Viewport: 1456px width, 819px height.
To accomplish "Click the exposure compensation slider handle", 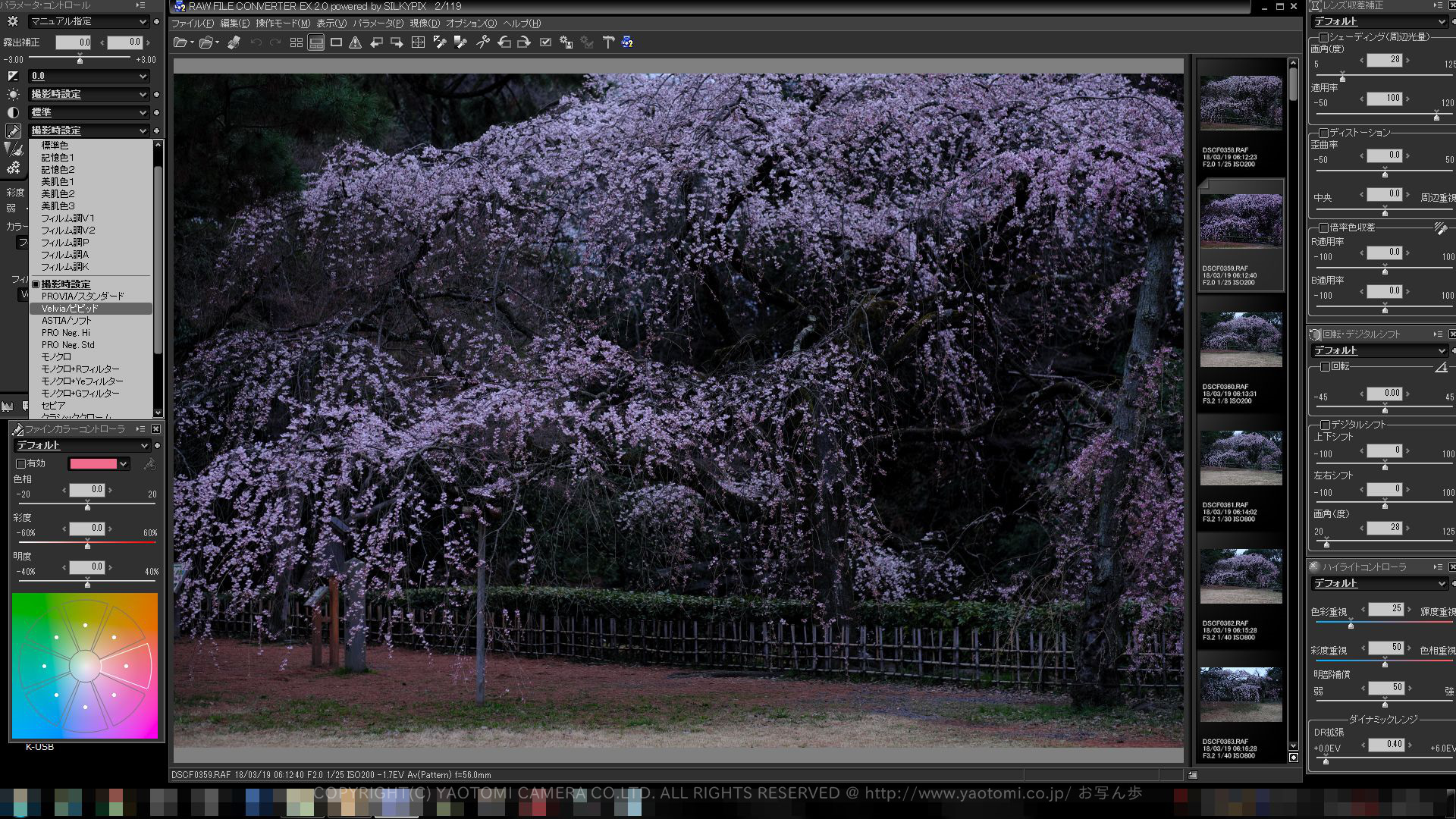I will click(x=80, y=59).
